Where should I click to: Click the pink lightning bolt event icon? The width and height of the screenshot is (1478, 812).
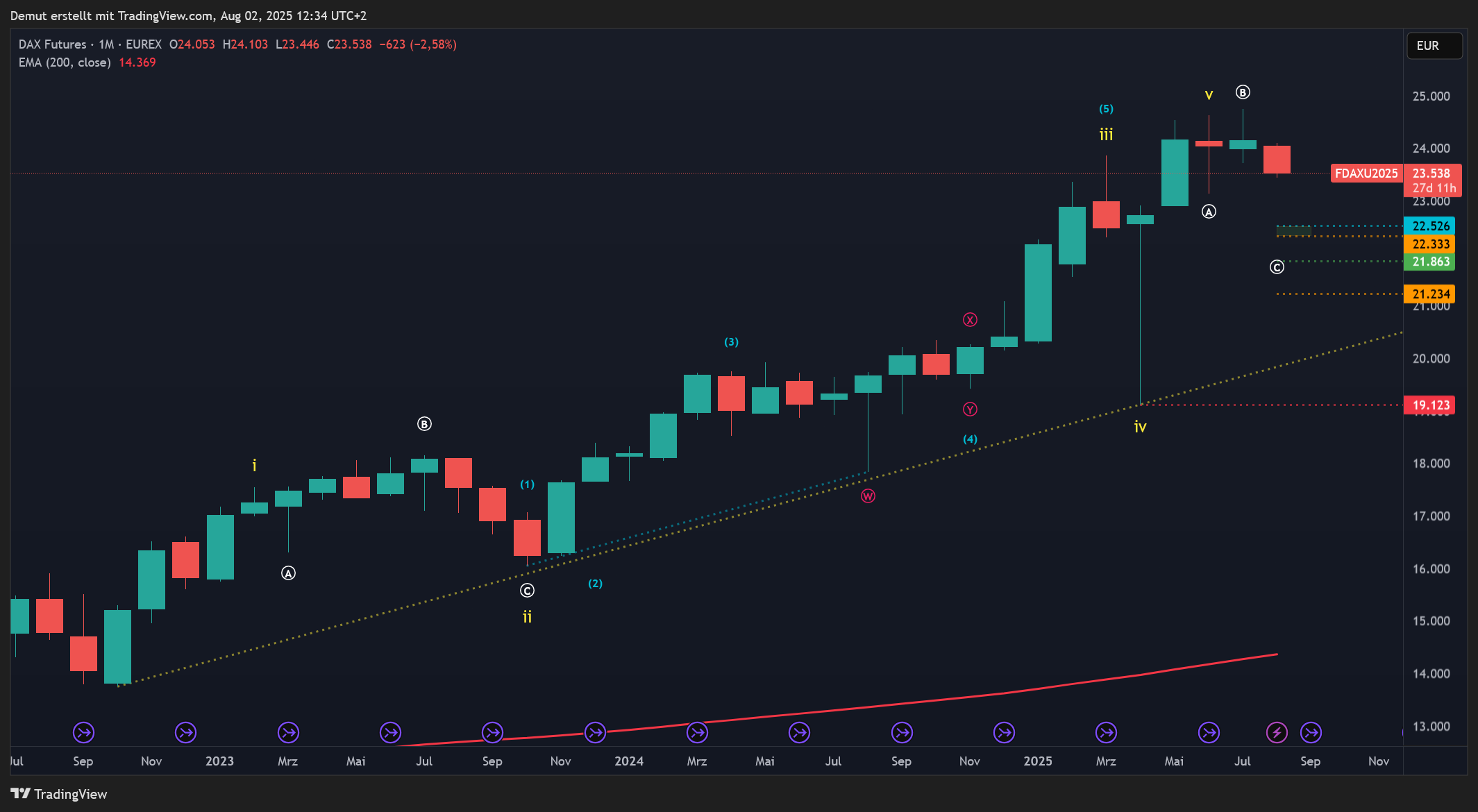point(1277,732)
